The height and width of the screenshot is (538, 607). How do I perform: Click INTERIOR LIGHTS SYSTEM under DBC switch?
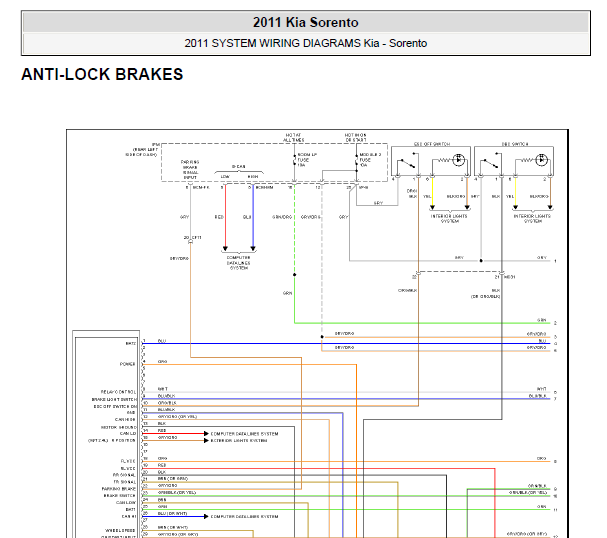tap(532, 218)
